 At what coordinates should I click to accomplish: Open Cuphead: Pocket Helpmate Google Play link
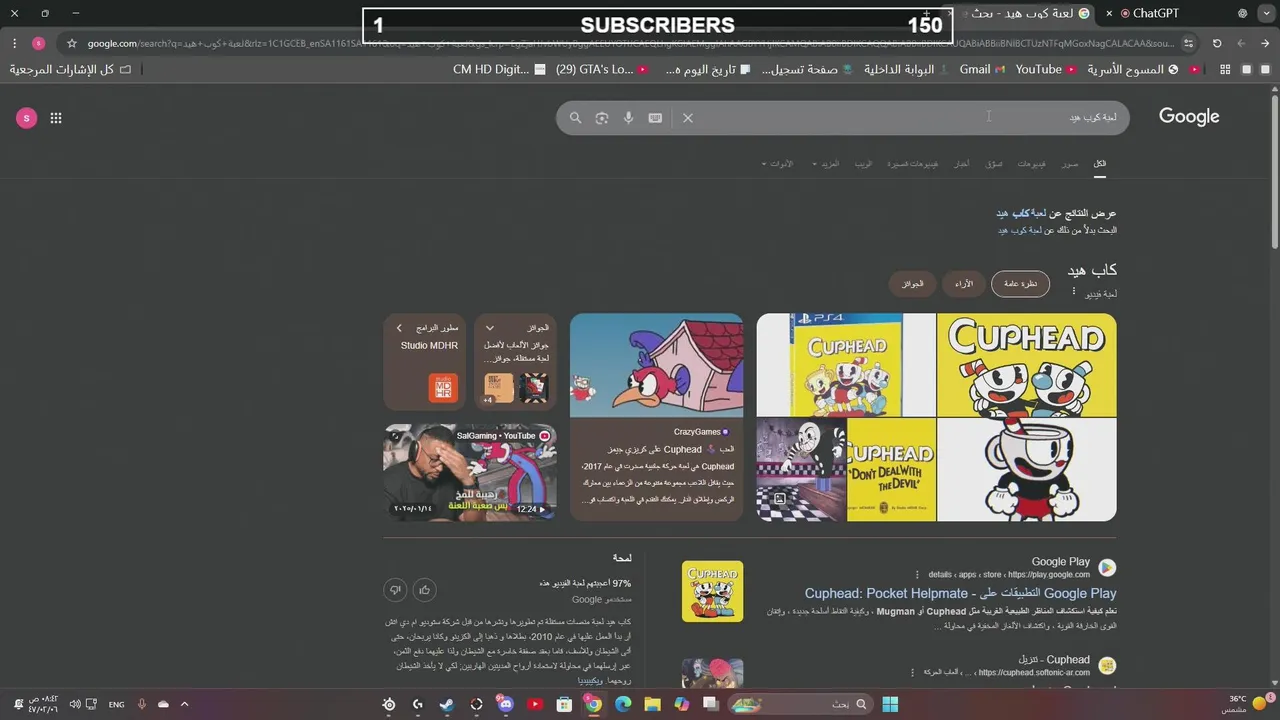(x=961, y=593)
